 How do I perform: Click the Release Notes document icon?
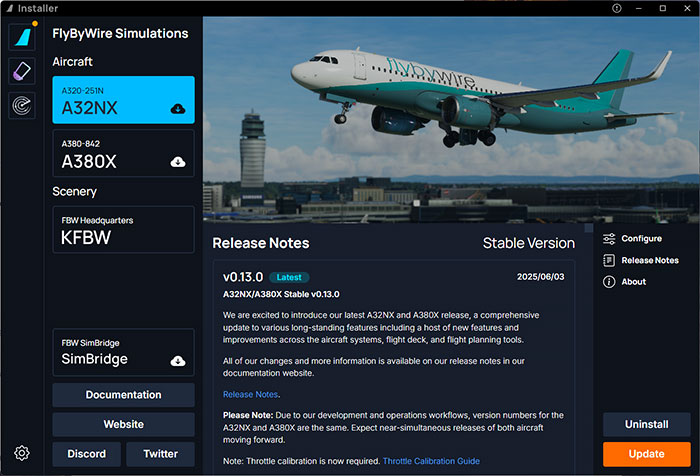pyautogui.click(x=609, y=260)
